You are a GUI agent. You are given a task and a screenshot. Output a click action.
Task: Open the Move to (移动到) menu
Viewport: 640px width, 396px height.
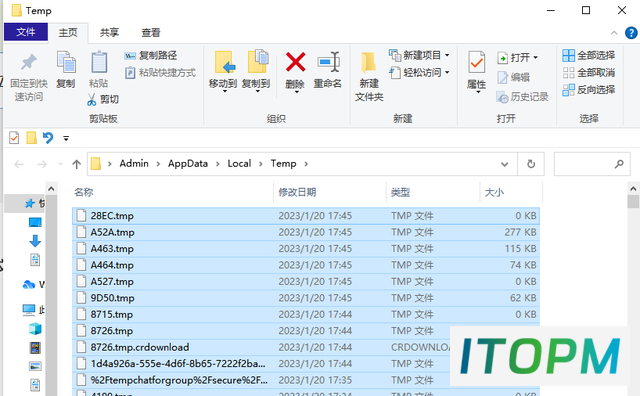[x=223, y=71]
